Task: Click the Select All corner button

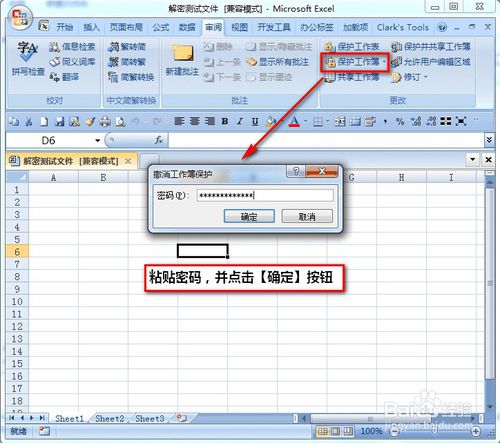Action: point(17,178)
